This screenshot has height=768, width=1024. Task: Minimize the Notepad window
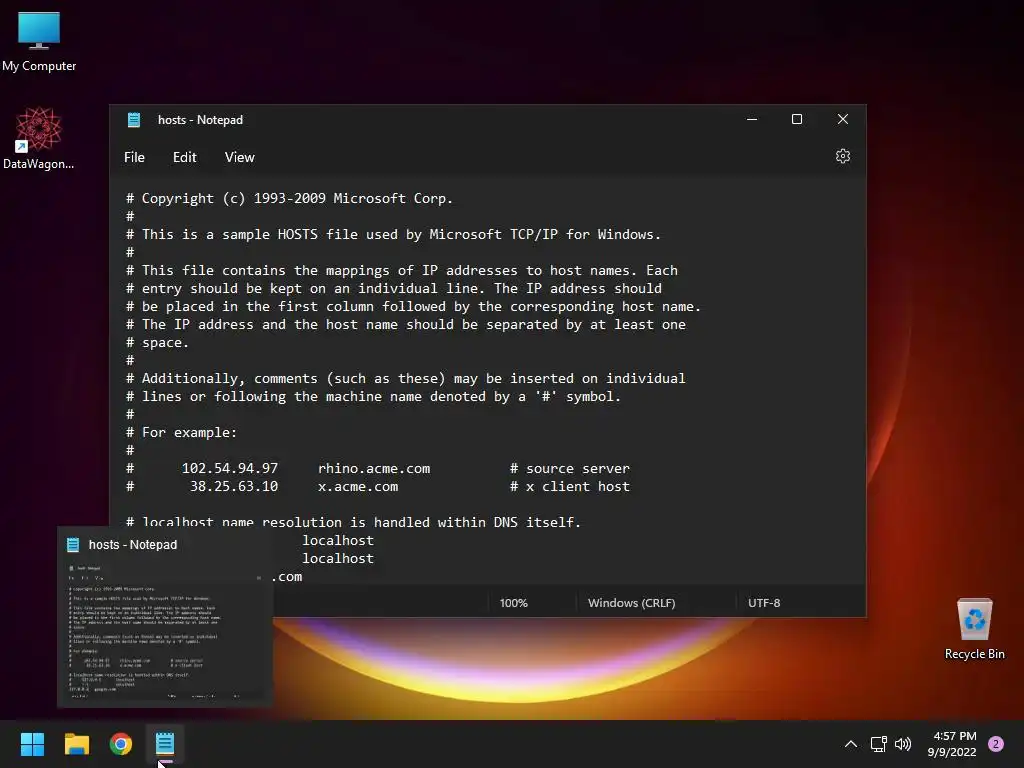pyautogui.click(x=752, y=119)
